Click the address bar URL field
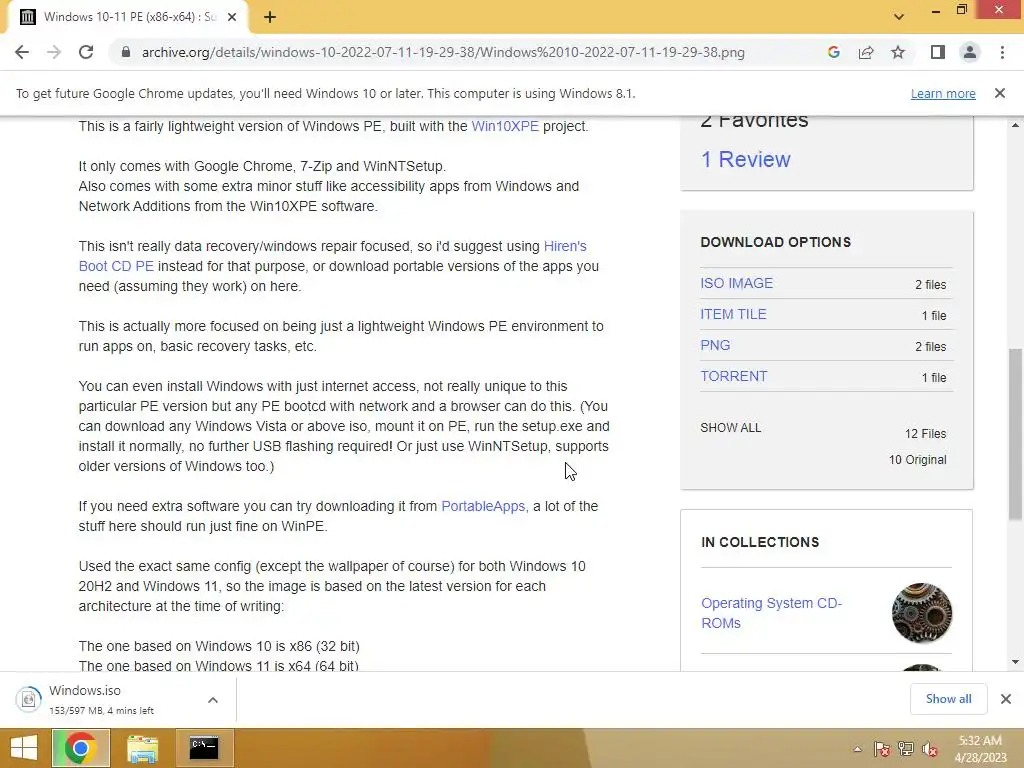This screenshot has height=768, width=1024. 443,52
